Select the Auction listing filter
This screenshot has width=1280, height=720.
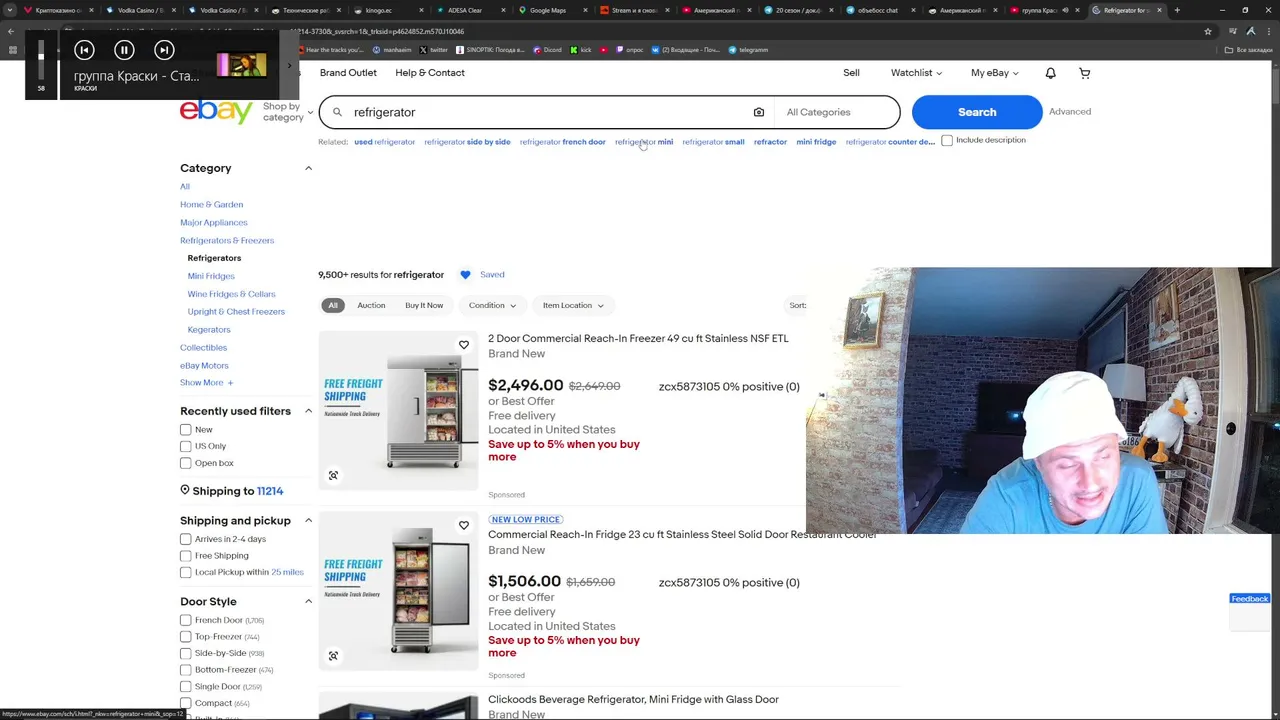point(371,305)
